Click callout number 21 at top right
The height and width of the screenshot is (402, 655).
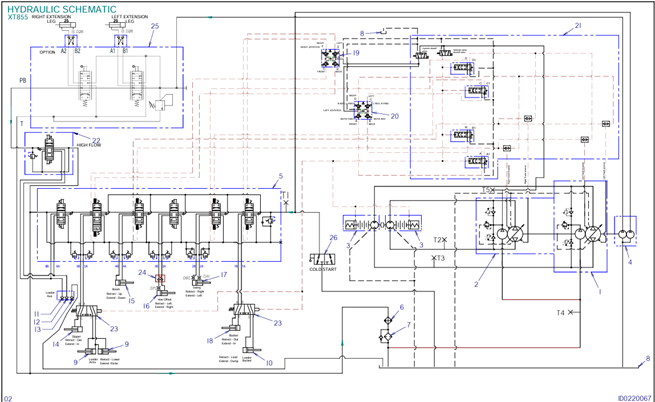click(x=578, y=26)
